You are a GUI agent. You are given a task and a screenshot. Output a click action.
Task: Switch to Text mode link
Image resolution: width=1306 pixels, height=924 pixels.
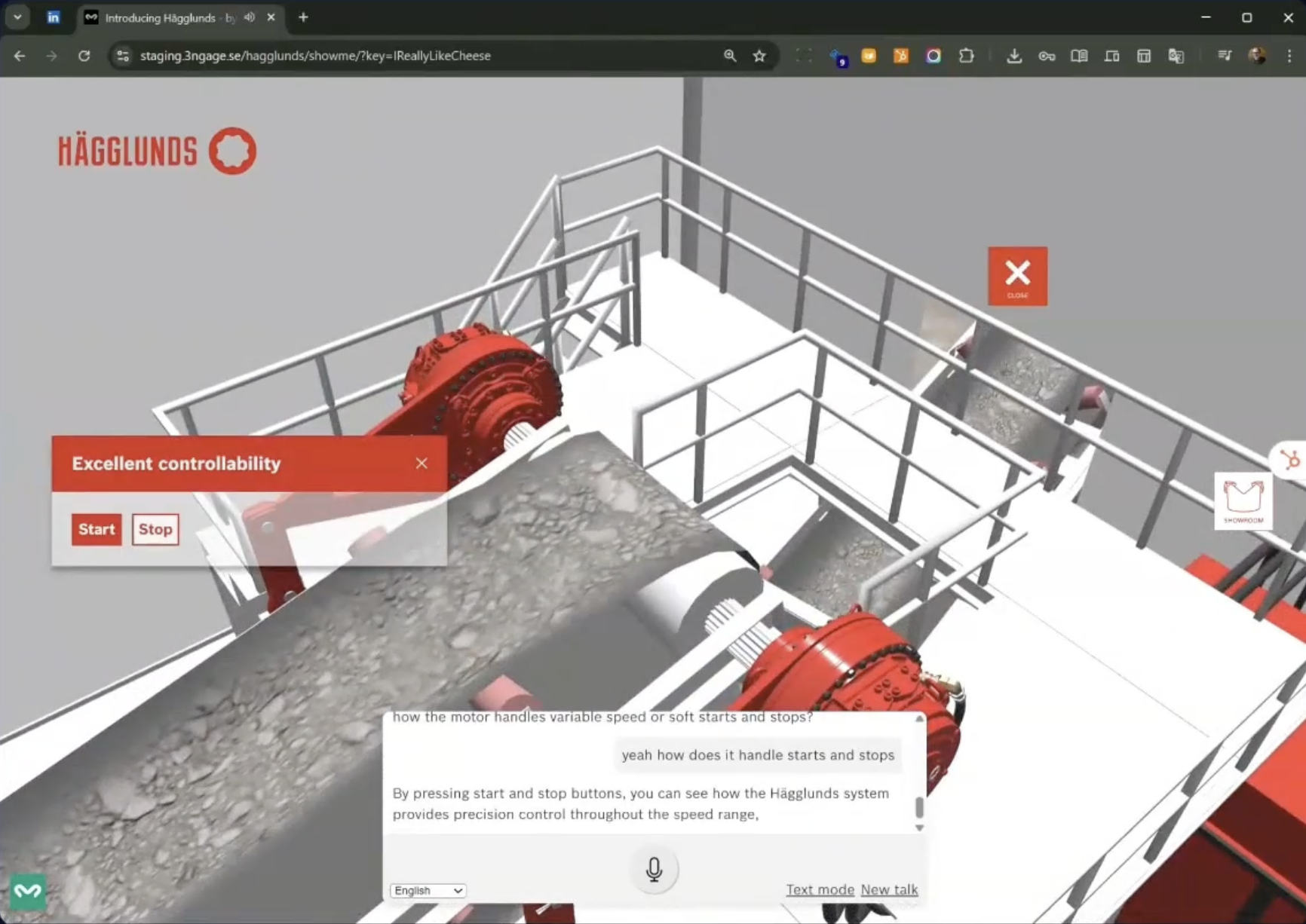point(820,889)
